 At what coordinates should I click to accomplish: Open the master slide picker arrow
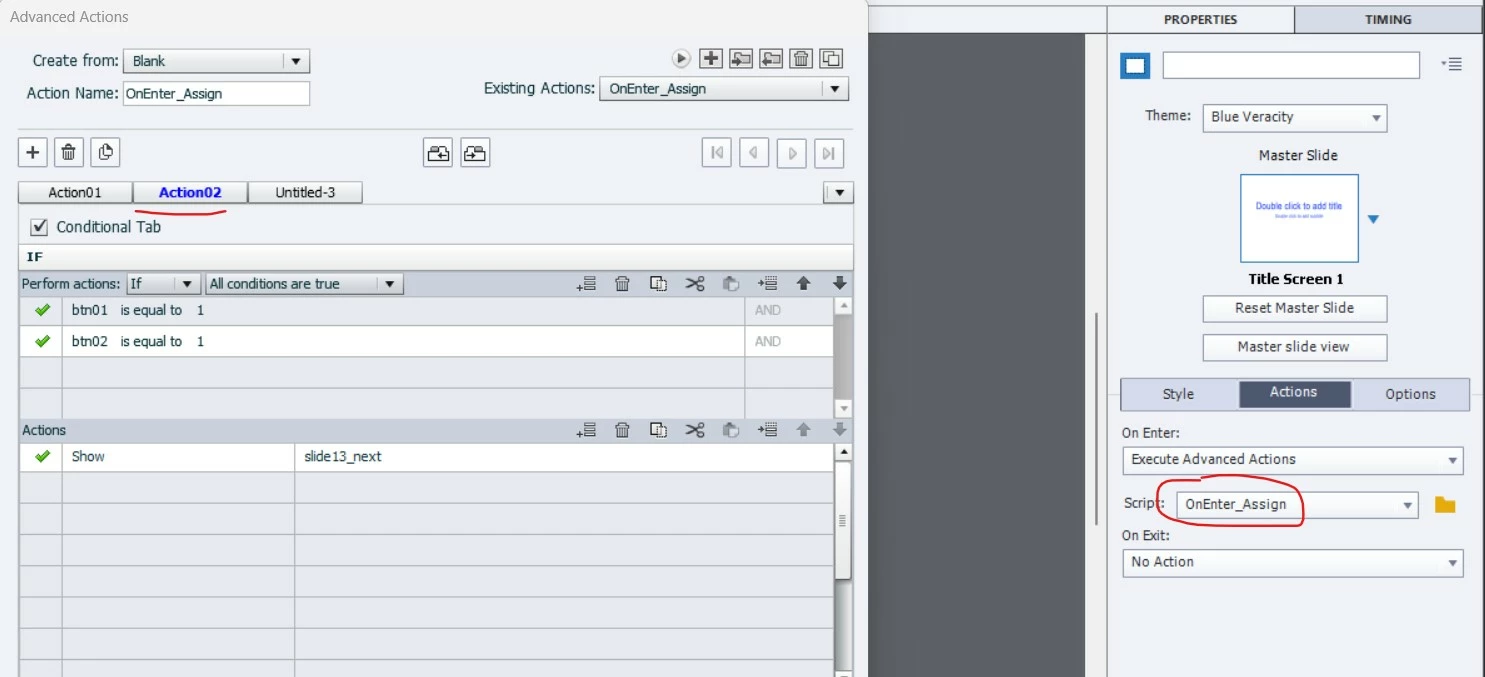click(1373, 219)
